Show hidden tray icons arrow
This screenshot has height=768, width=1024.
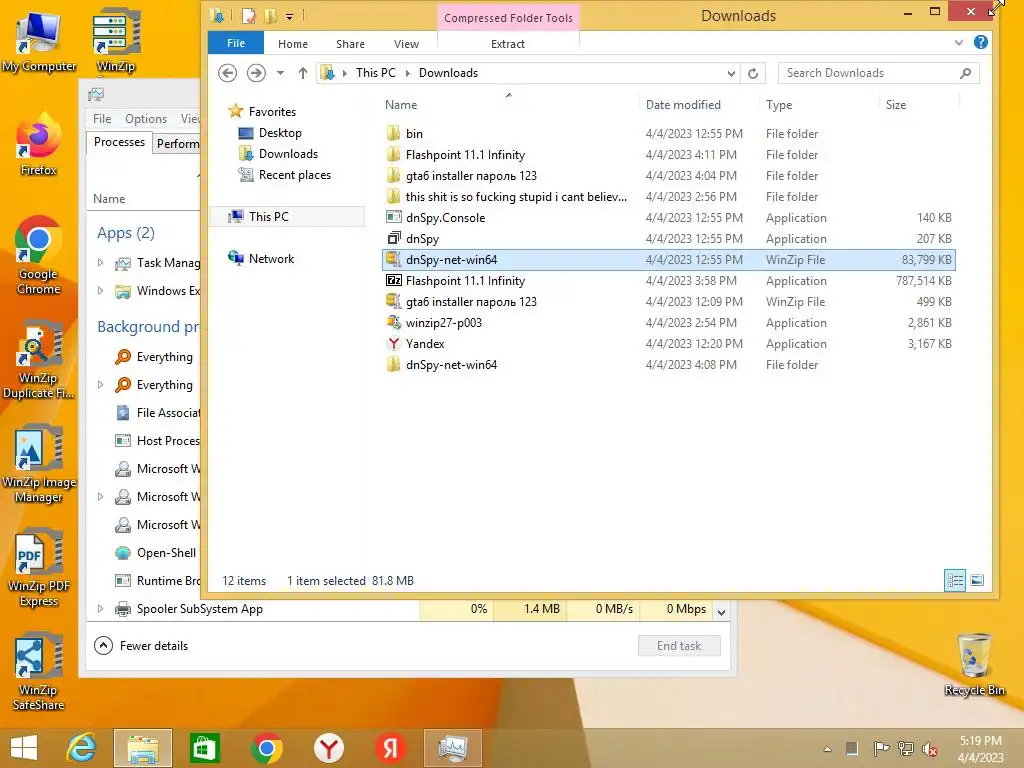click(x=827, y=749)
